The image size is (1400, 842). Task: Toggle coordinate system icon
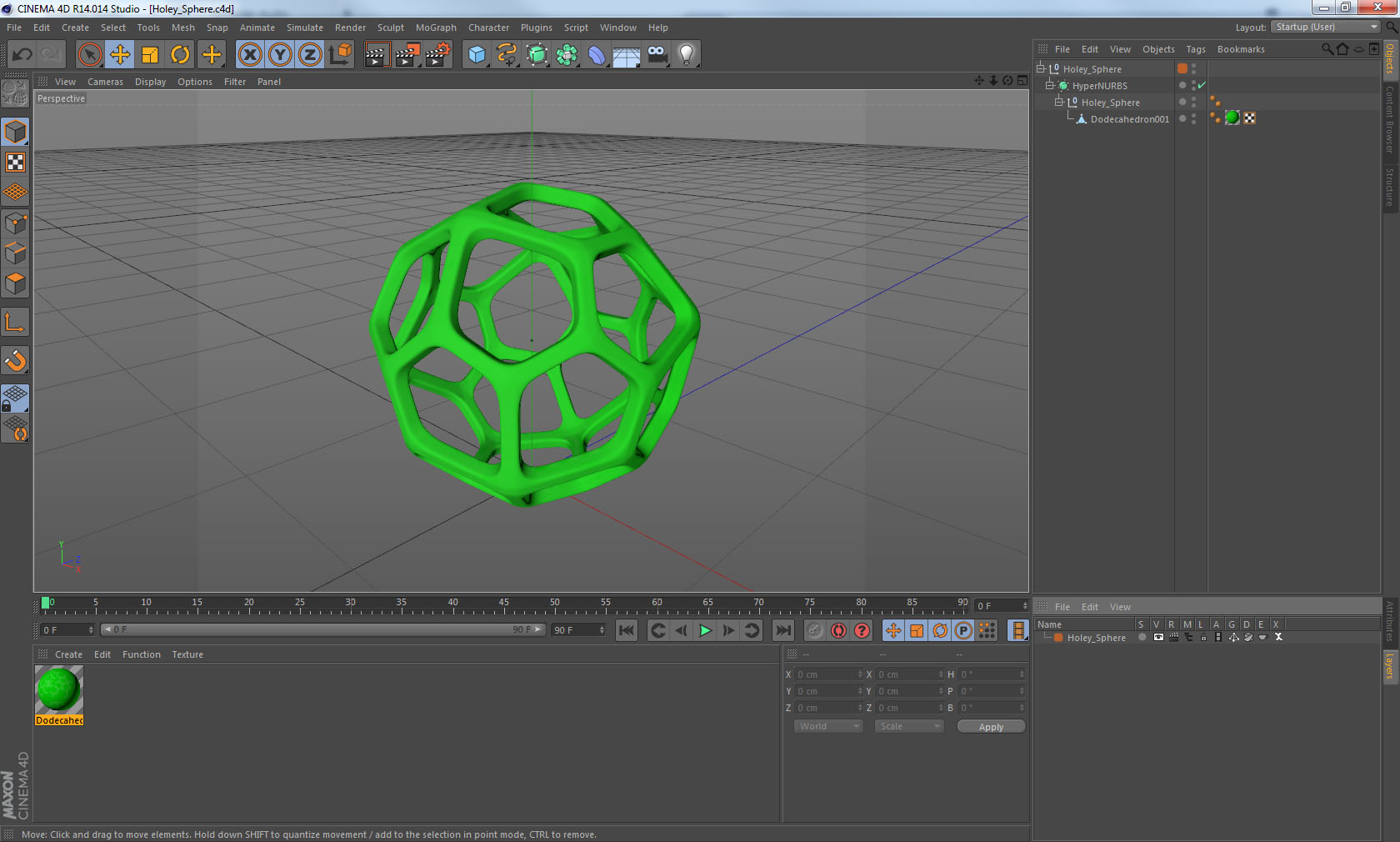(x=340, y=55)
